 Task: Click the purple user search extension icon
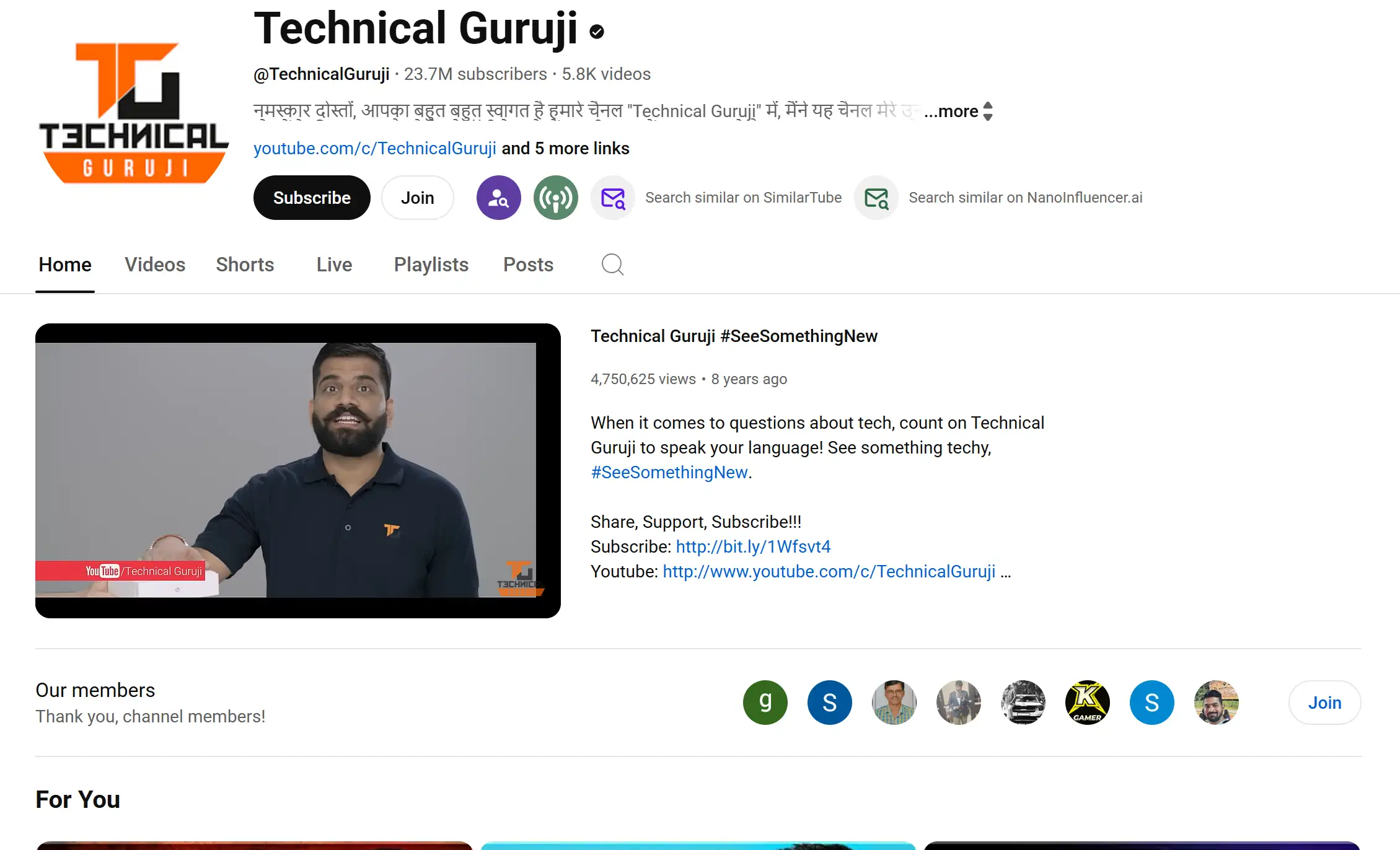498,198
